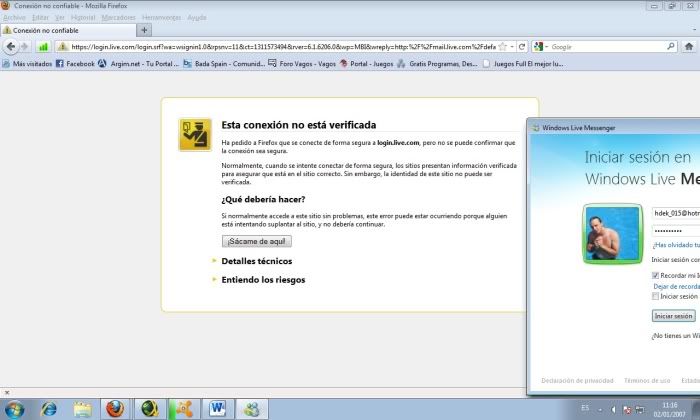Open the Historial menu

(83, 17)
